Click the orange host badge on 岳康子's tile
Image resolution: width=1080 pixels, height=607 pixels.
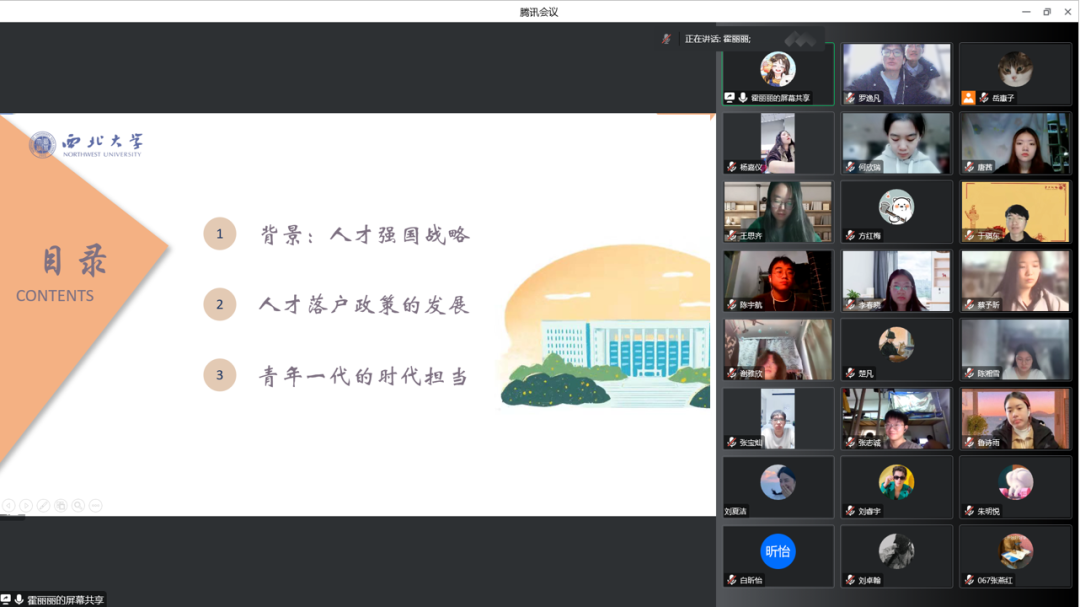pyautogui.click(x=968, y=98)
